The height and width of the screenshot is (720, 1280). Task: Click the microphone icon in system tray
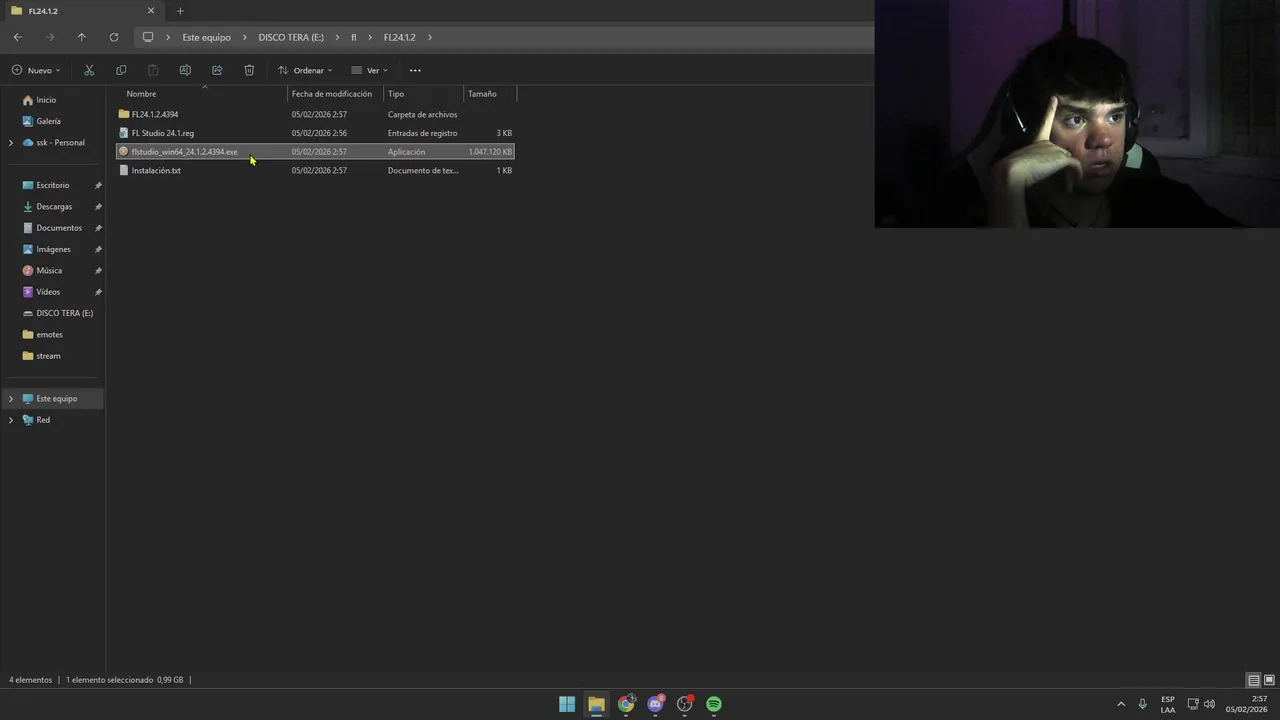(x=1142, y=704)
